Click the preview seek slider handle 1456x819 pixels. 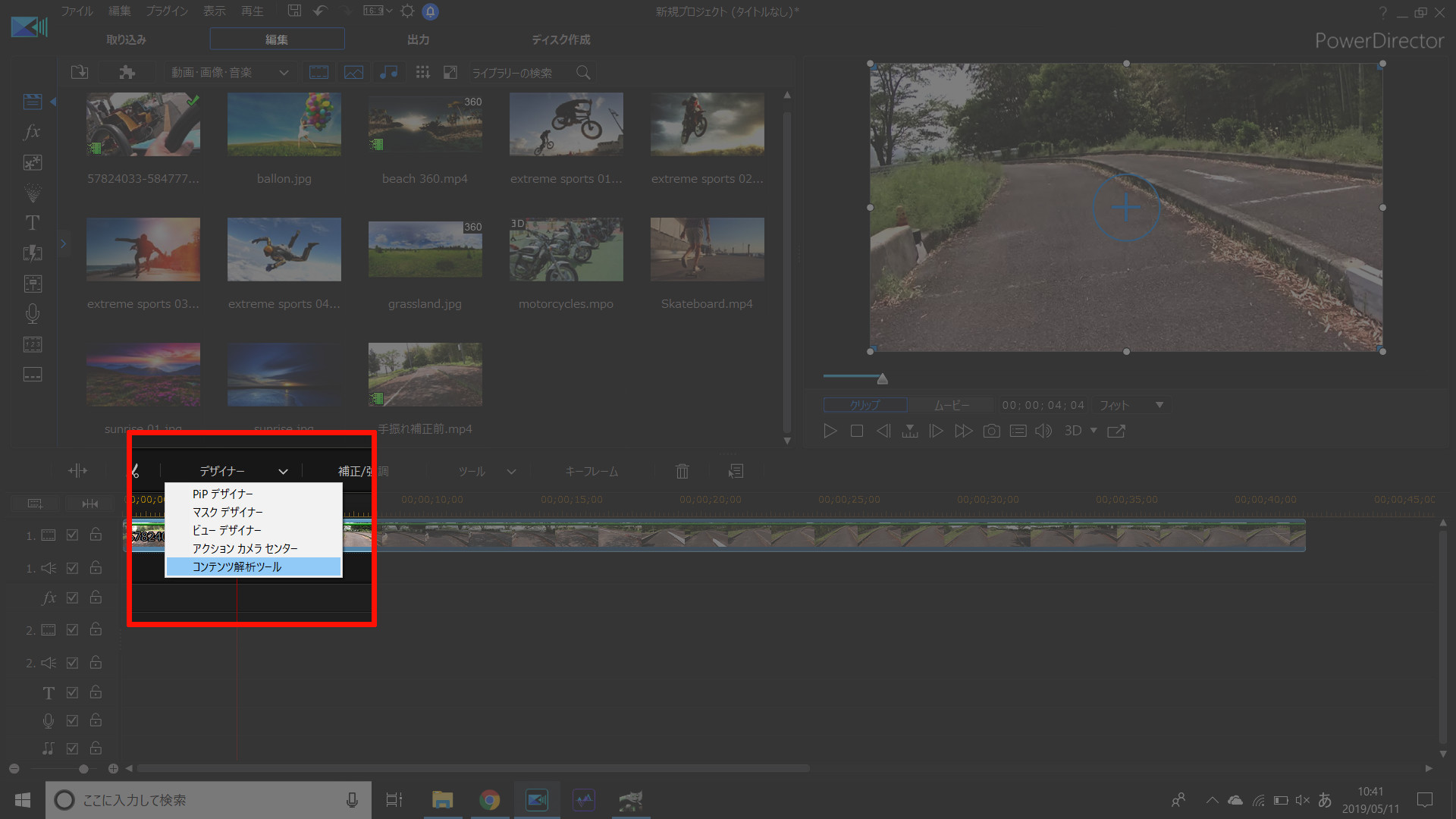pyautogui.click(x=882, y=378)
